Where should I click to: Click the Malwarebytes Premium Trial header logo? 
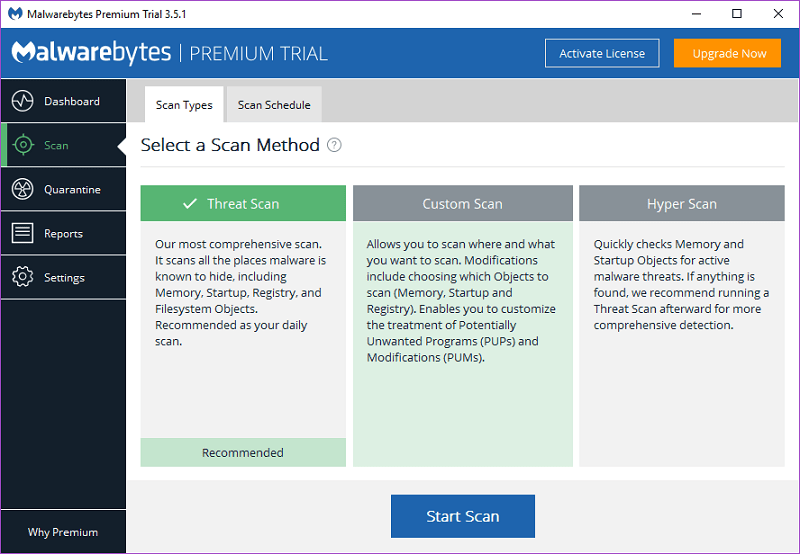(x=169, y=53)
